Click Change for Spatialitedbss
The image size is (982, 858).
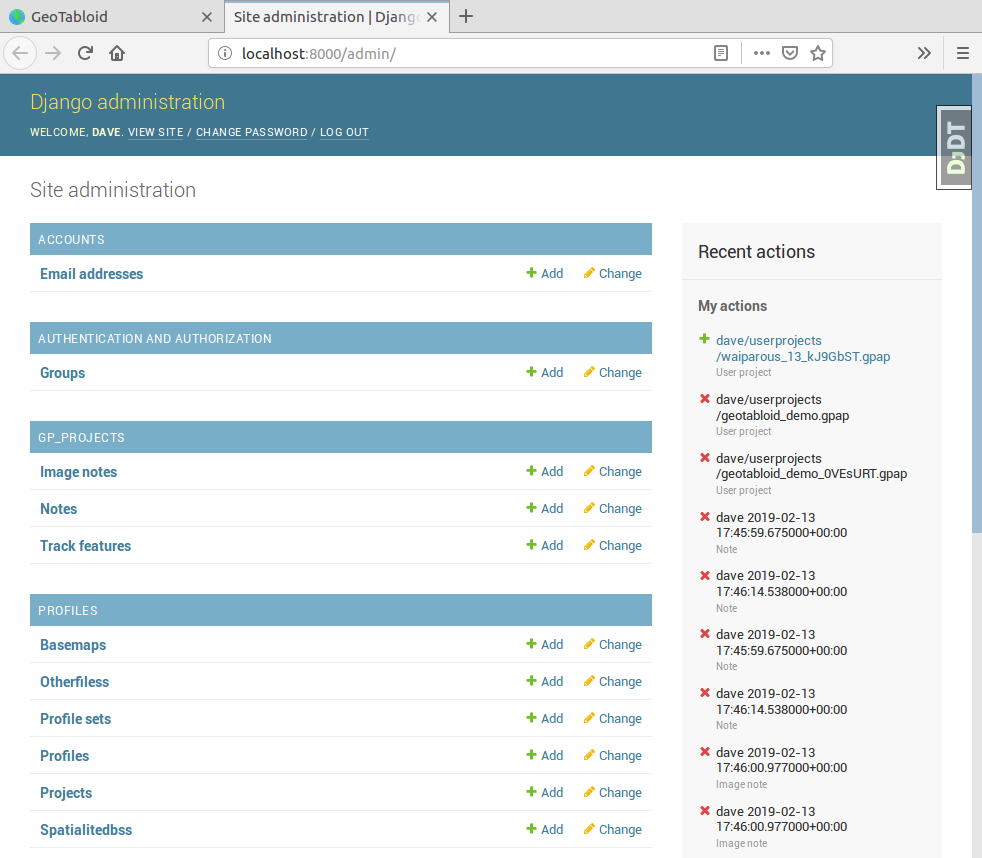click(x=612, y=829)
